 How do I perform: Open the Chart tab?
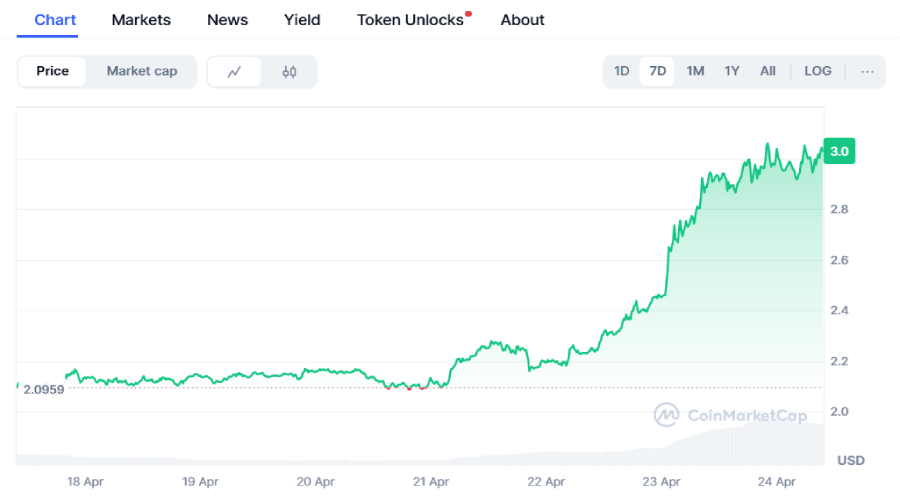55,20
